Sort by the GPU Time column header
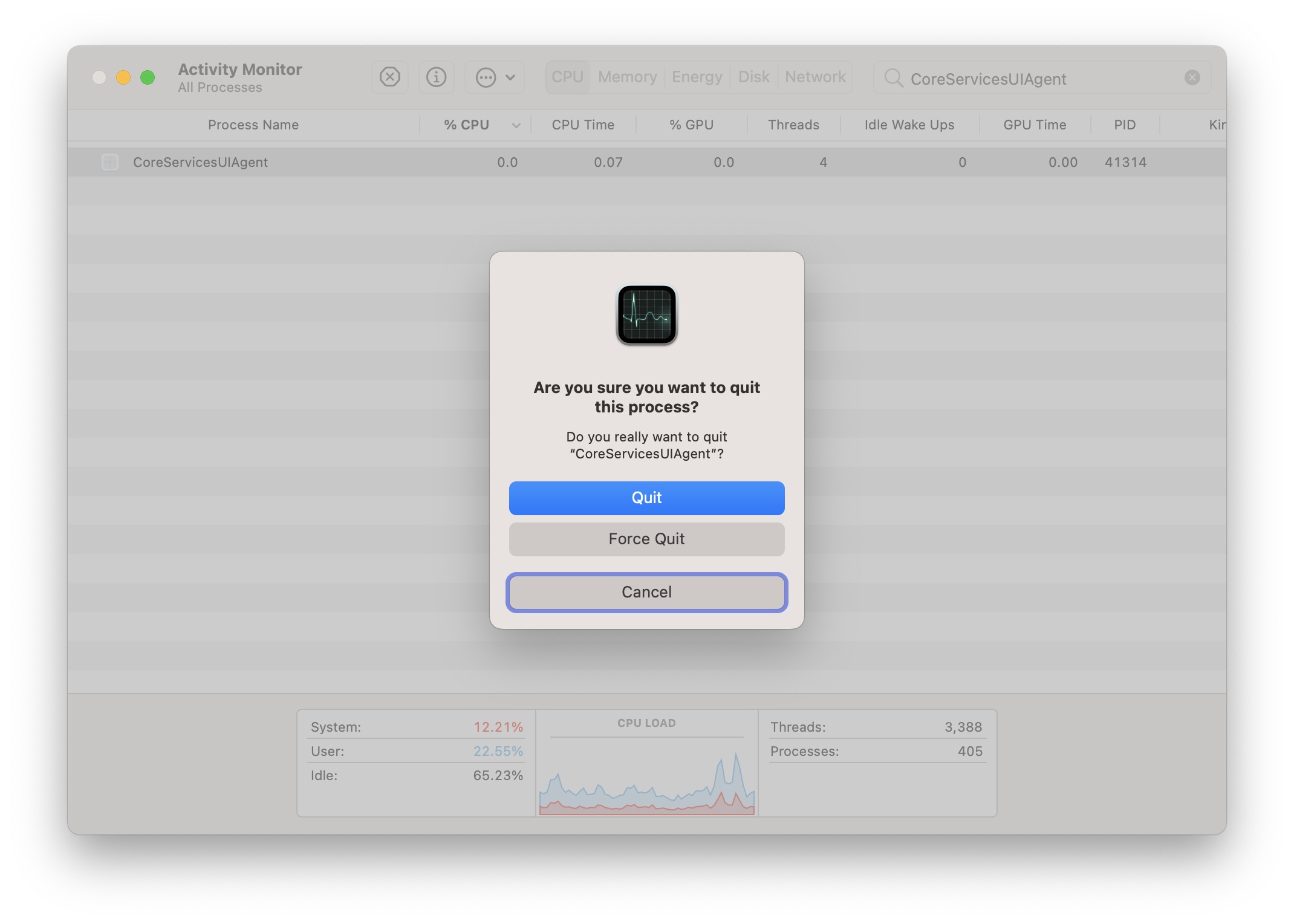Screen dimensions: 1294x924 pyautogui.click(x=1035, y=125)
